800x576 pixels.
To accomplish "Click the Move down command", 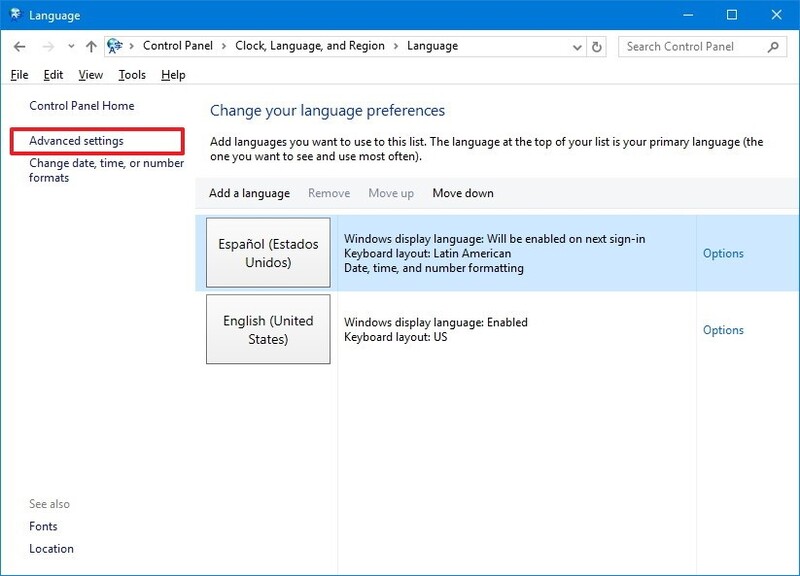I will point(463,193).
